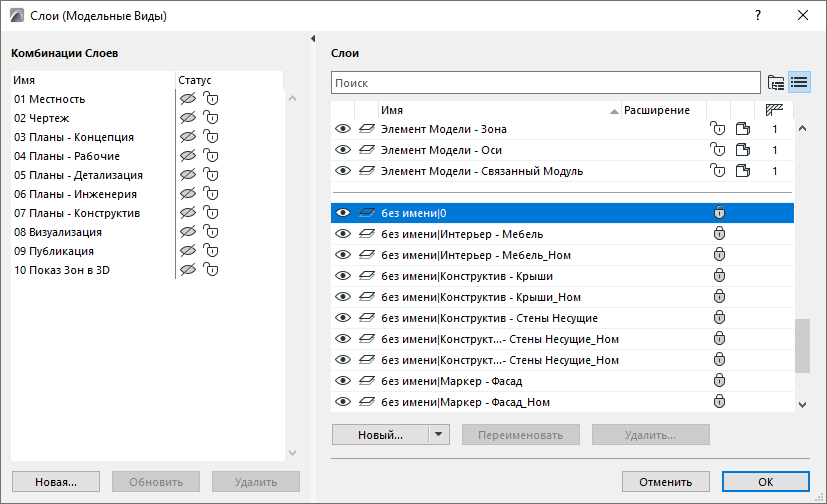827x504 pixels.
Task: Click lock status icon for 02 Чертеж
Action: [210, 118]
